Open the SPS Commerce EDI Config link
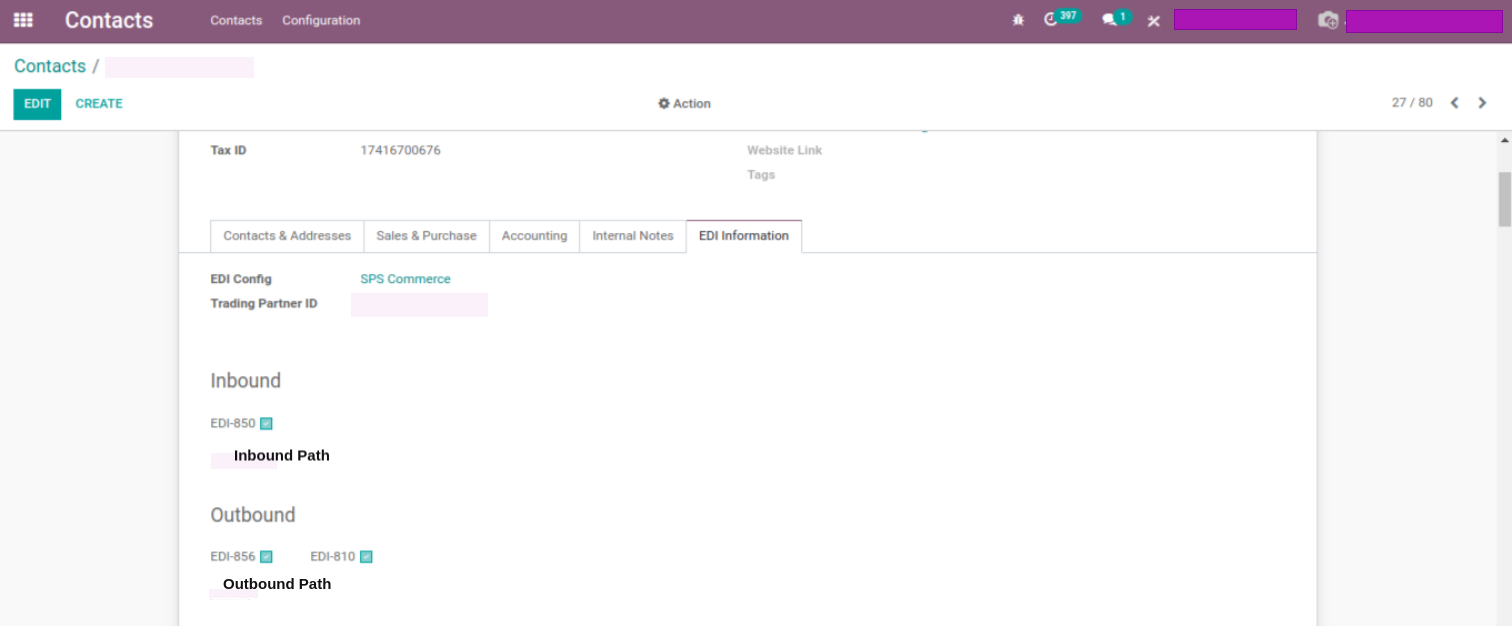1512x626 pixels. pyautogui.click(x=405, y=279)
